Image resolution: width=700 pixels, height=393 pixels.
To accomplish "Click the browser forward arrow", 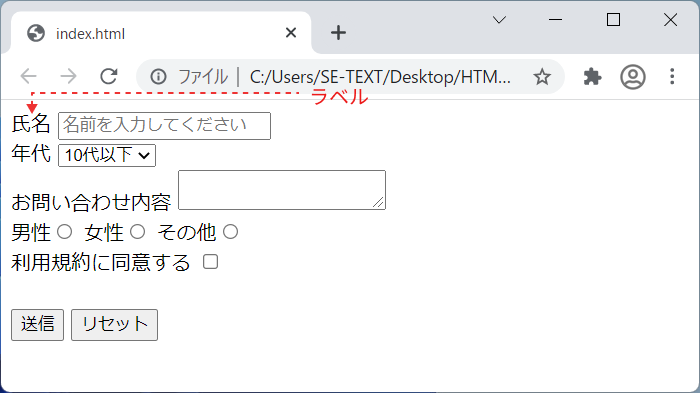I will (x=68, y=76).
